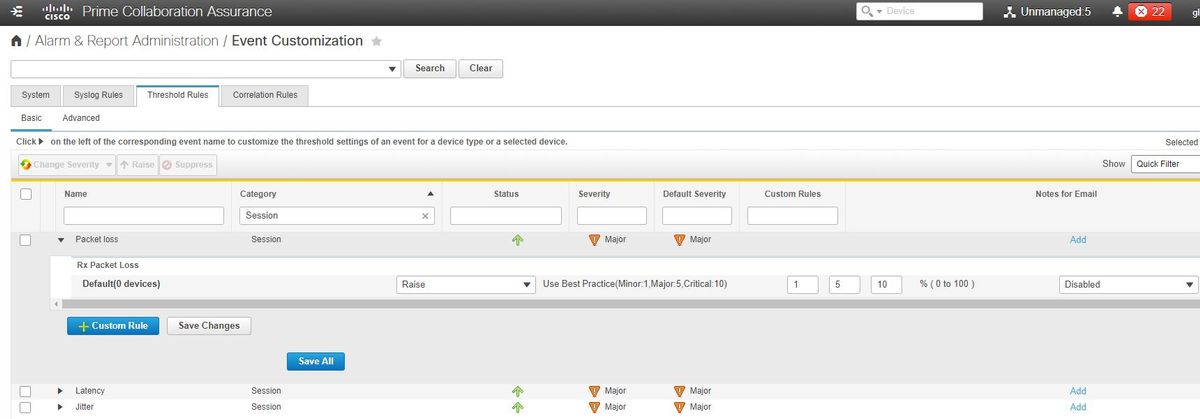The height and width of the screenshot is (419, 1200).
Task: Check the Jitter row checkbox
Action: pyautogui.click(x=26, y=407)
